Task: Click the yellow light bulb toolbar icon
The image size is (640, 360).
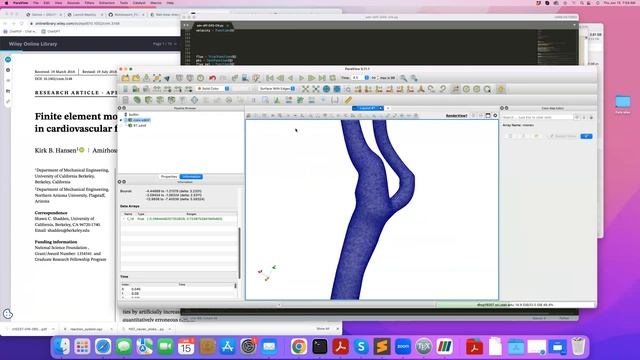Action: point(501,89)
